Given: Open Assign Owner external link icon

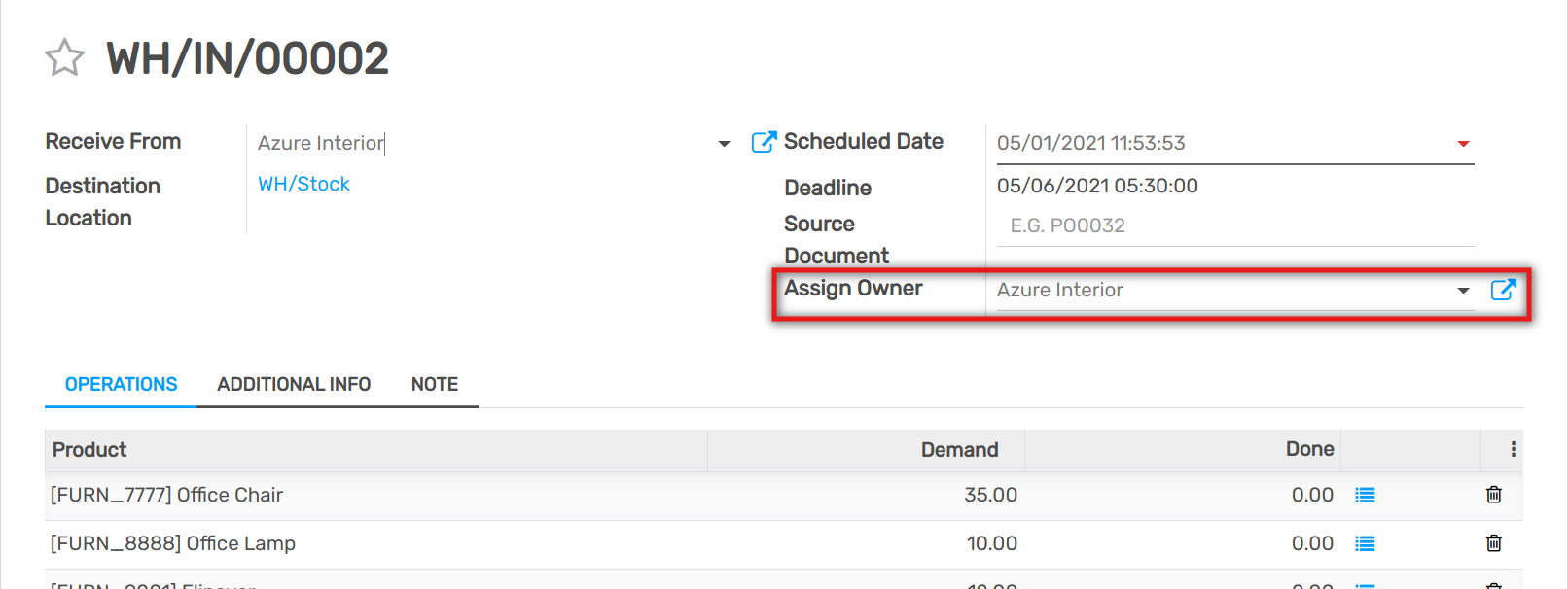Looking at the screenshot, I should click(x=1503, y=290).
